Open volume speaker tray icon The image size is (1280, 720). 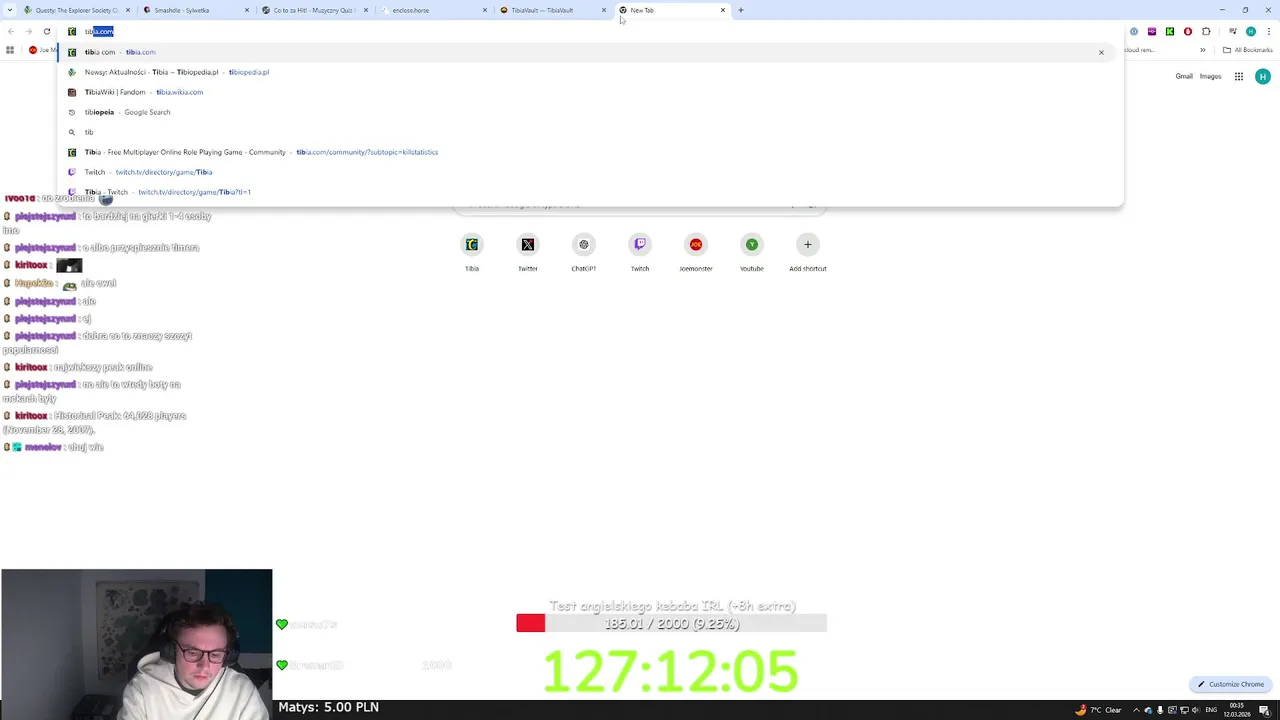pos(1196,710)
